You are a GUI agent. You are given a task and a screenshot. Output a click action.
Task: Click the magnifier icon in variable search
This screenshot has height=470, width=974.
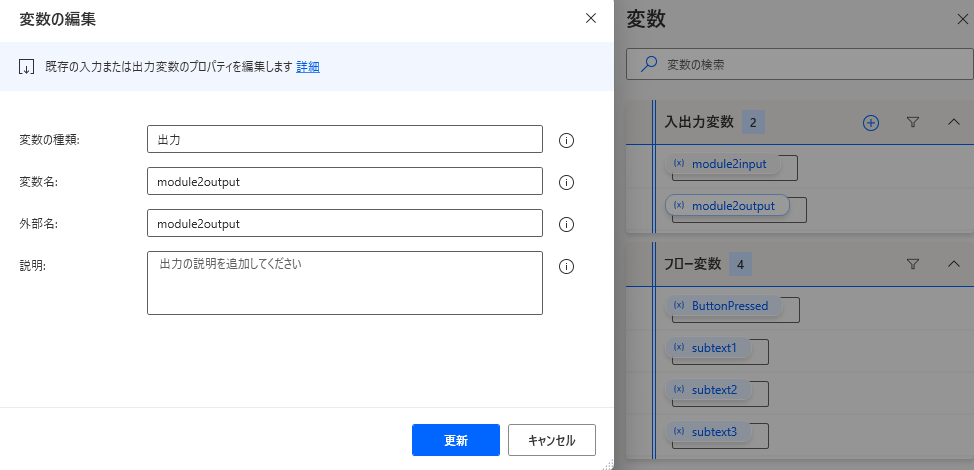649,64
